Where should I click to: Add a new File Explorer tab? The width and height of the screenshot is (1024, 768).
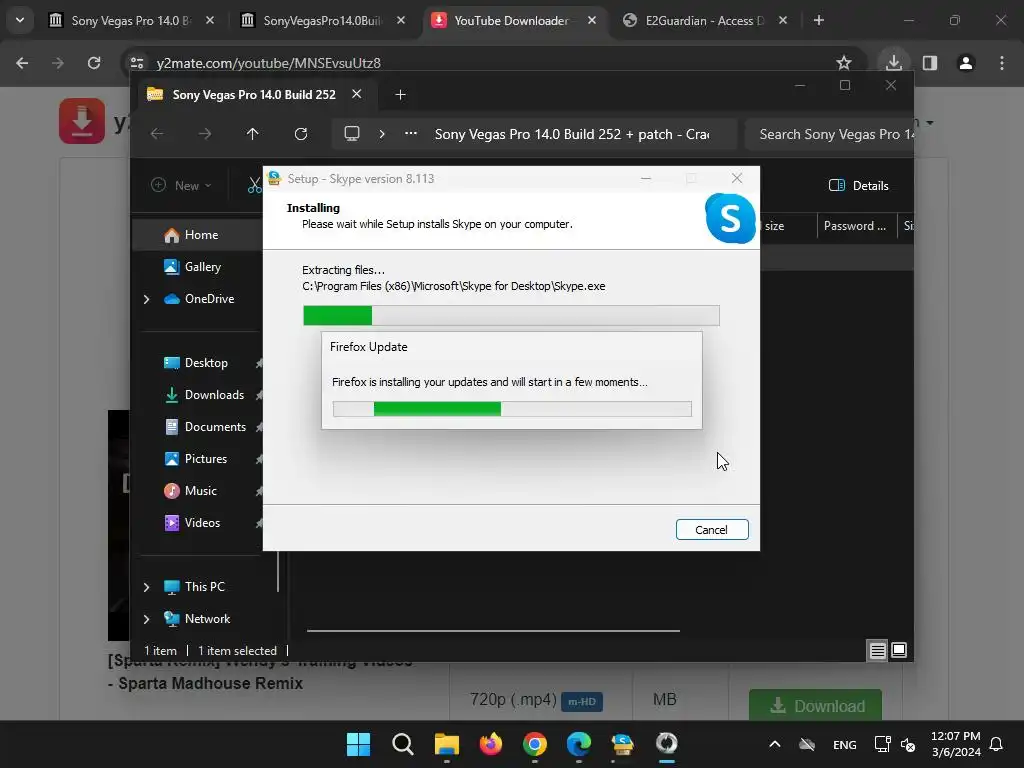click(x=400, y=95)
